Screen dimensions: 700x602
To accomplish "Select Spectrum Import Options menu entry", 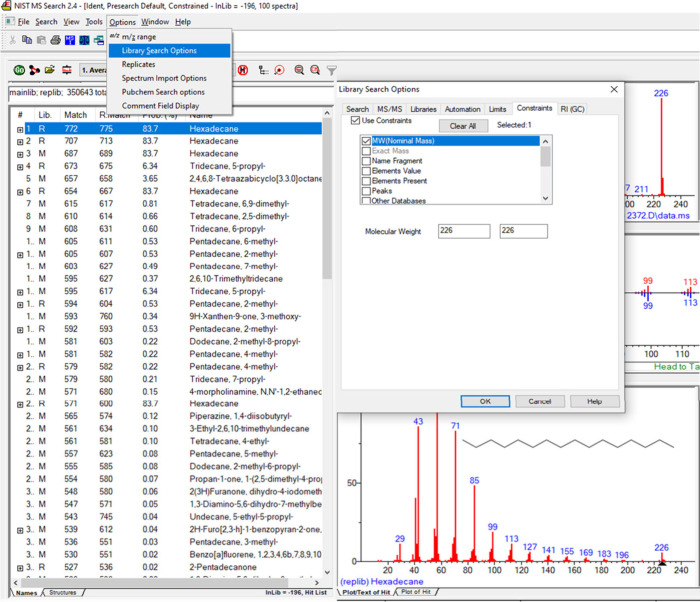I will coord(170,78).
